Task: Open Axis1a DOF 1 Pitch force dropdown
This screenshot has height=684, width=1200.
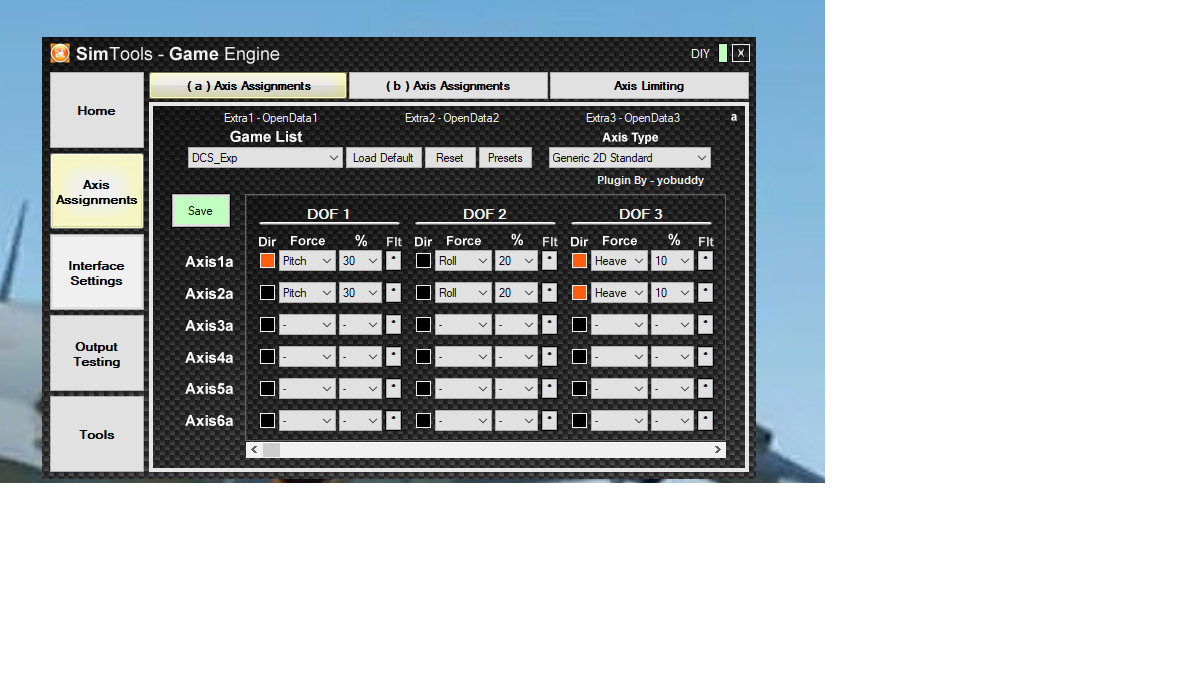Action: [x=307, y=261]
